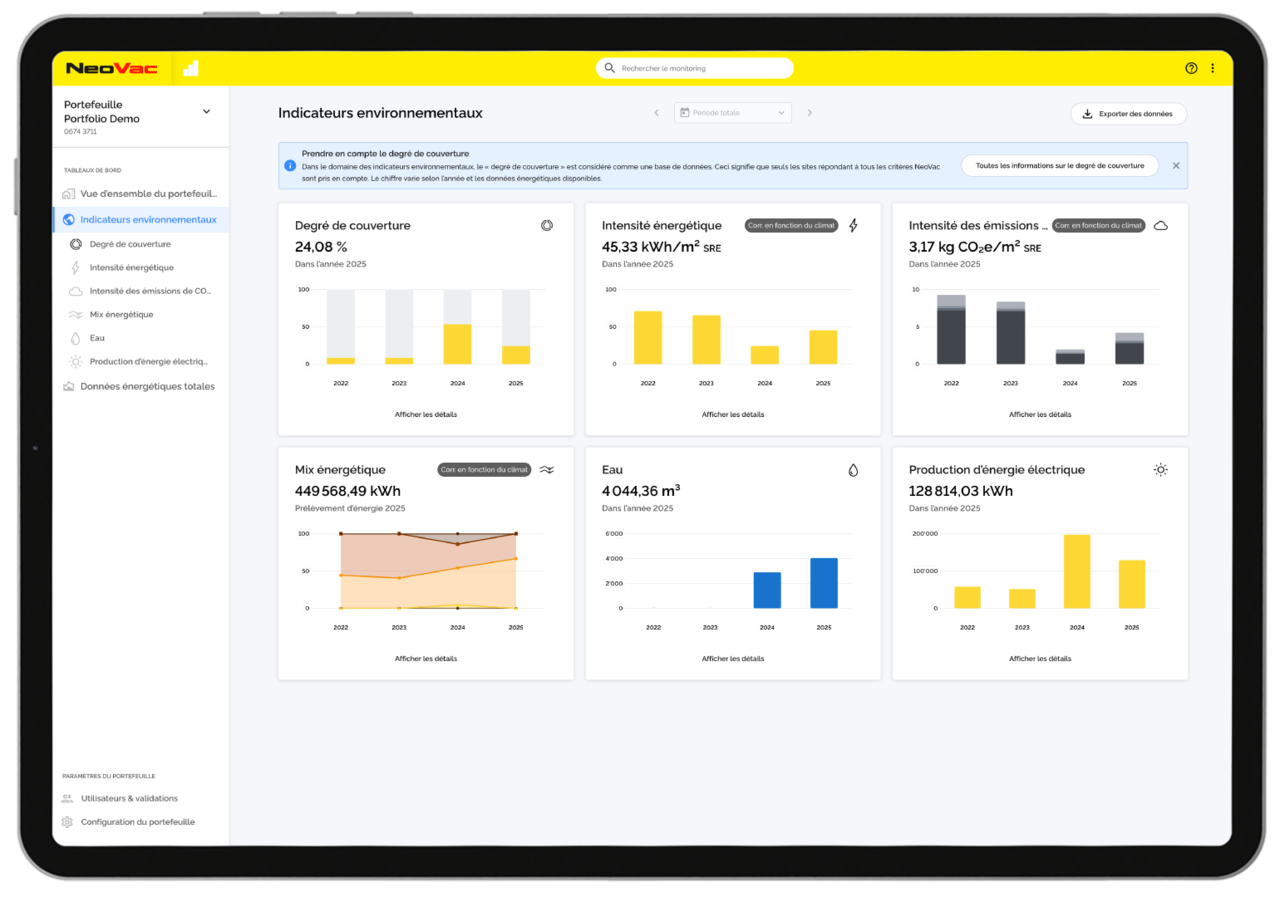The image size is (1280, 897).
Task: Click the help question mark icon
Action: (x=1191, y=68)
